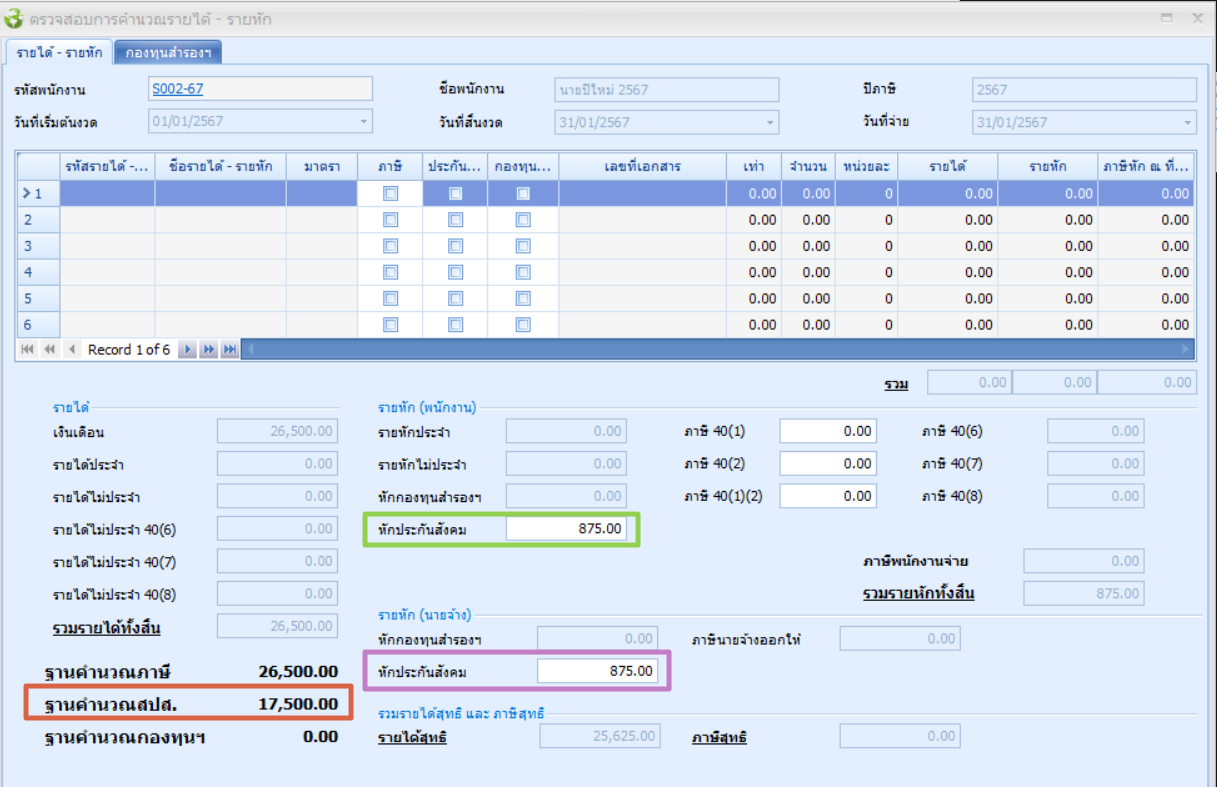
Task: Enable the กองทุน checkbox in row 5
Action: click(523, 298)
